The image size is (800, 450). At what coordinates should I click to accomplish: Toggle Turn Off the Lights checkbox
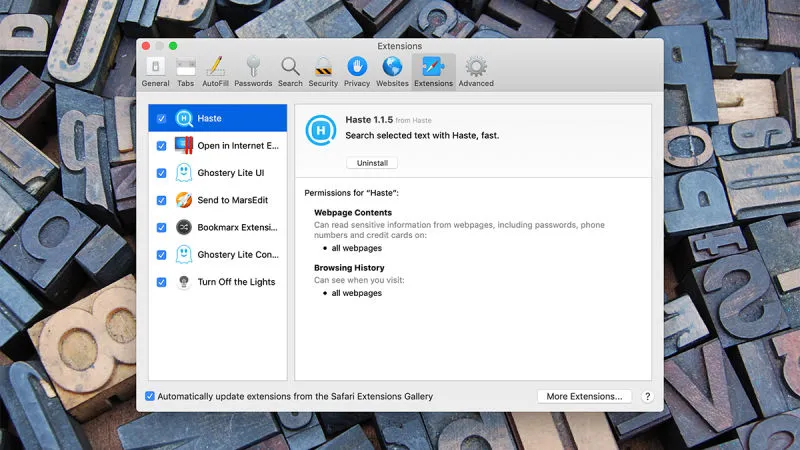coord(162,282)
